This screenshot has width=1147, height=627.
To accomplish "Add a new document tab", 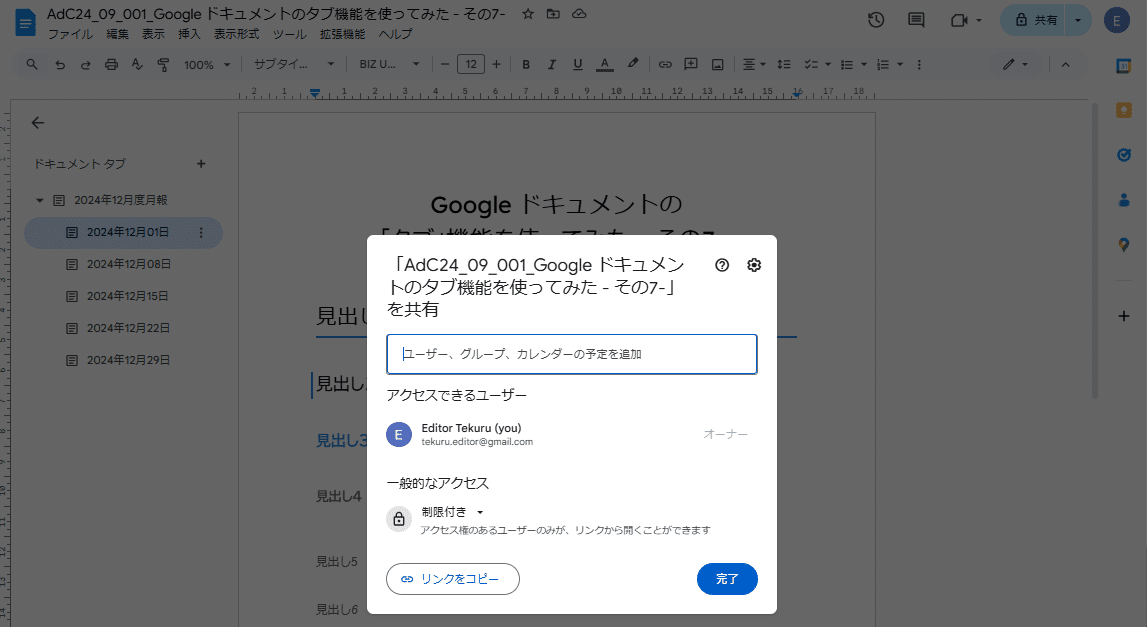I will pyautogui.click(x=201, y=164).
